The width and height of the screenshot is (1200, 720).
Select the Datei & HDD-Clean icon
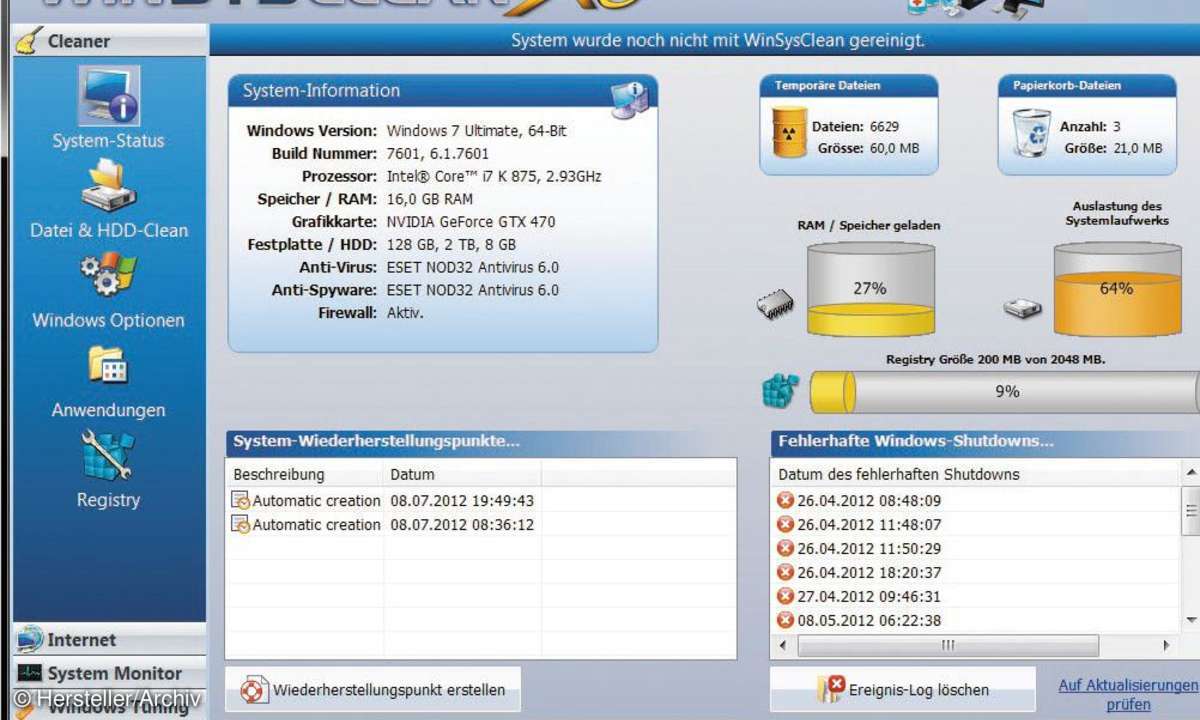[109, 187]
